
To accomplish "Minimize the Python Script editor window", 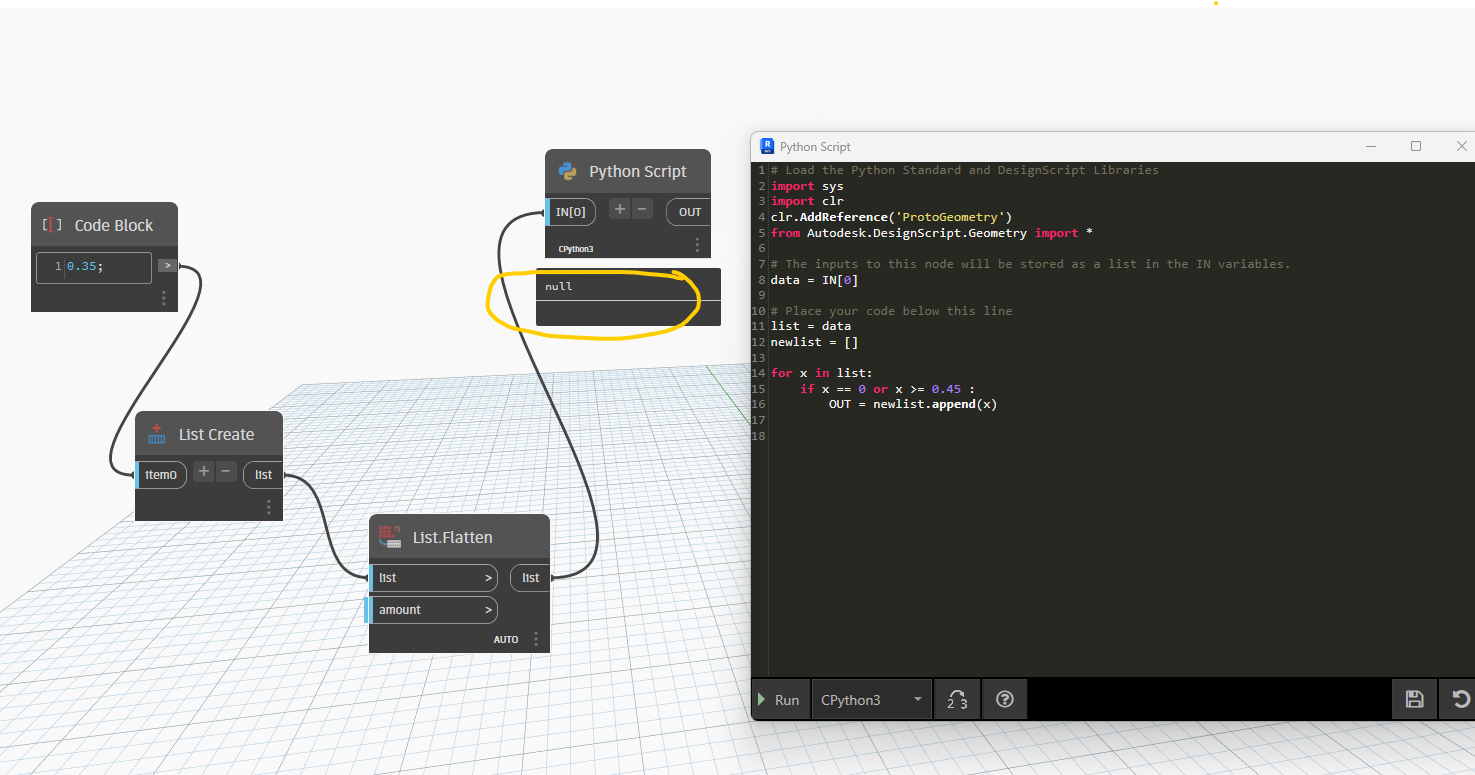I will click(1370, 146).
